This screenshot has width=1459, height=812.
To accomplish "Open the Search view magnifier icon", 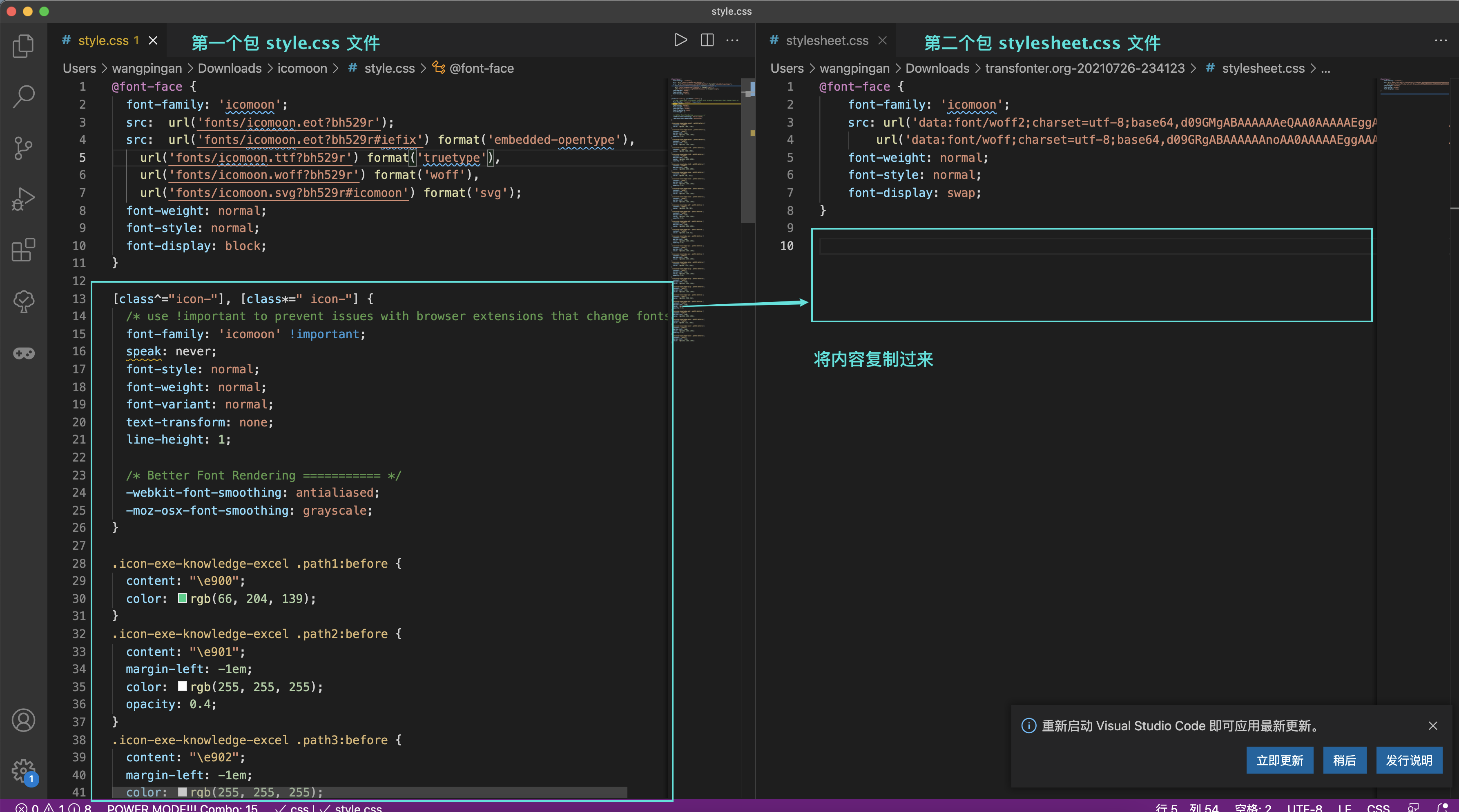I will click(x=23, y=97).
